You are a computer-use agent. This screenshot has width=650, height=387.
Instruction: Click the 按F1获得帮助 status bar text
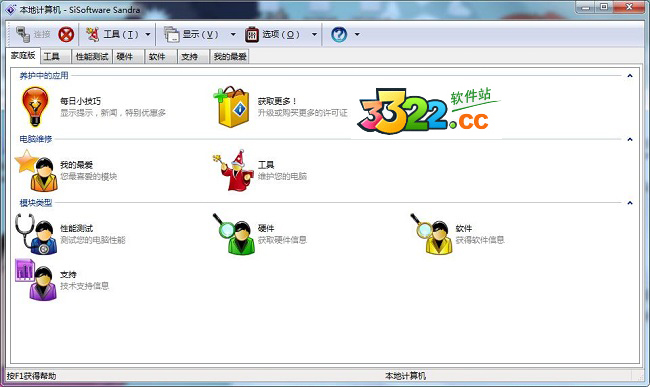click(x=32, y=376)
